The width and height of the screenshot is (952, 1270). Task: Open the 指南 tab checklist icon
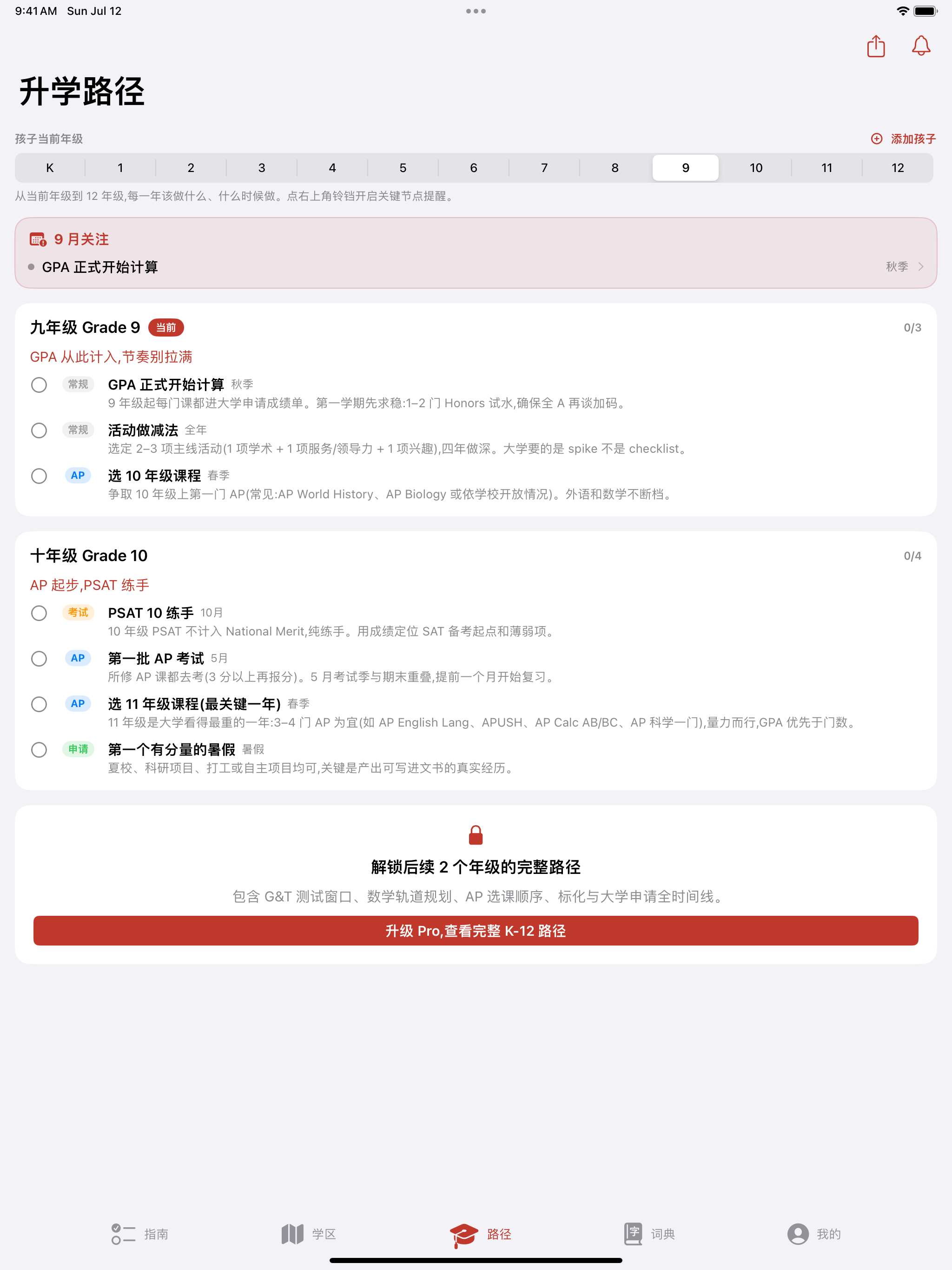click(x=123, y=1234)
